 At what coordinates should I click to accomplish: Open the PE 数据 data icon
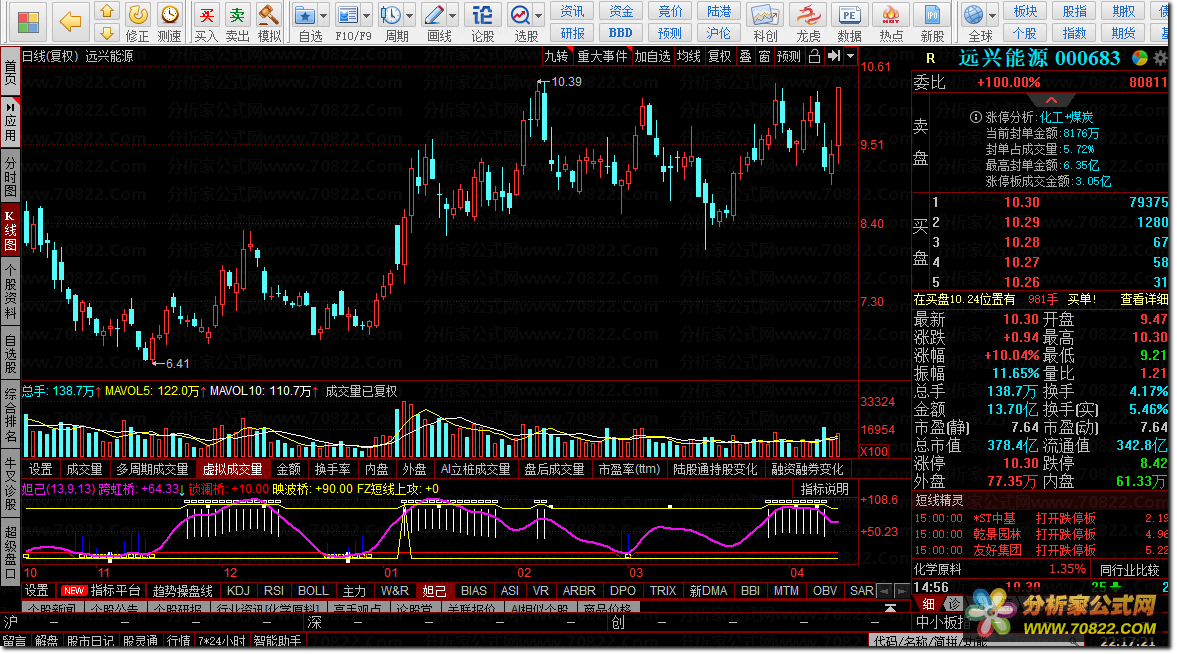tap(850, 23)
